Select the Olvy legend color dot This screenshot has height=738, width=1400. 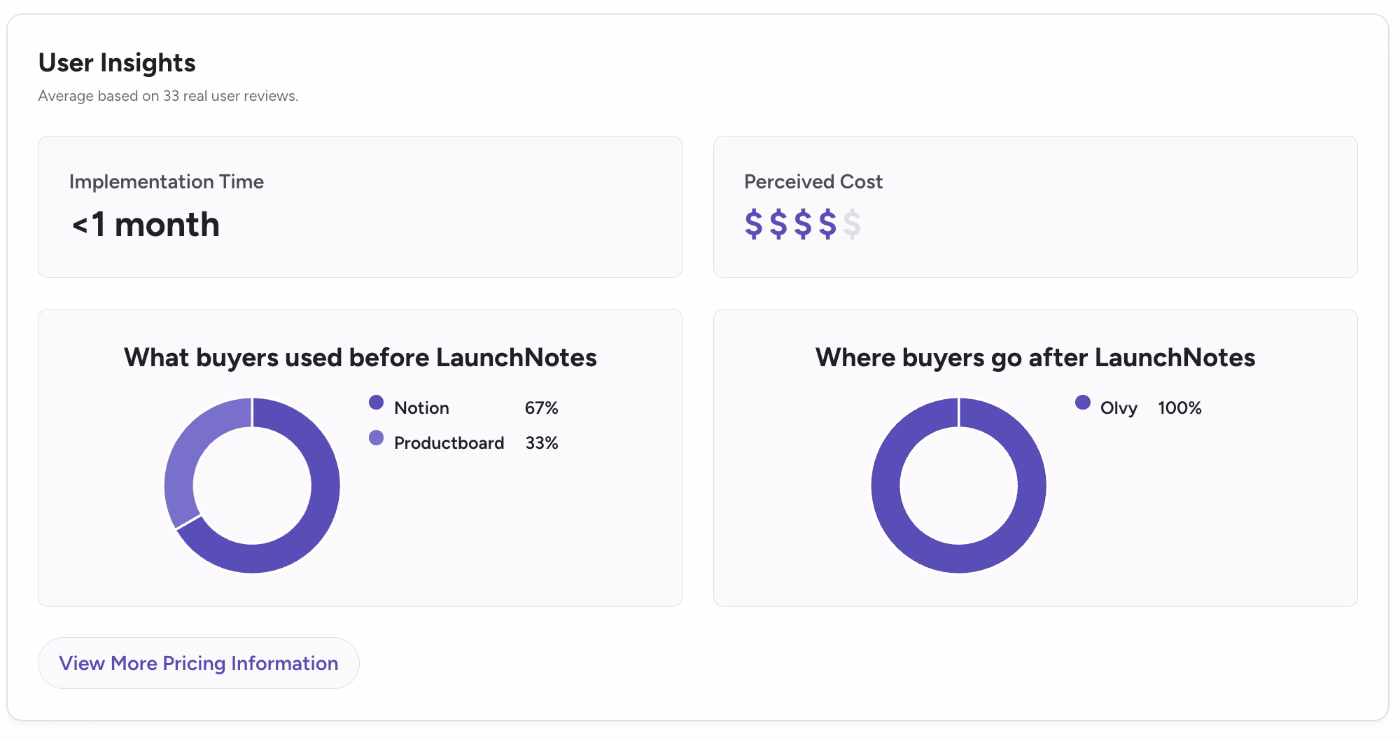tap(1082, 403)
